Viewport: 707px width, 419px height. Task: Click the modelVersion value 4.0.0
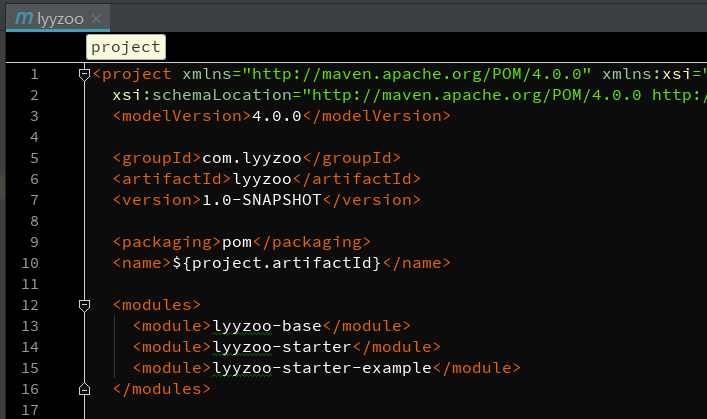coord(277,116)
